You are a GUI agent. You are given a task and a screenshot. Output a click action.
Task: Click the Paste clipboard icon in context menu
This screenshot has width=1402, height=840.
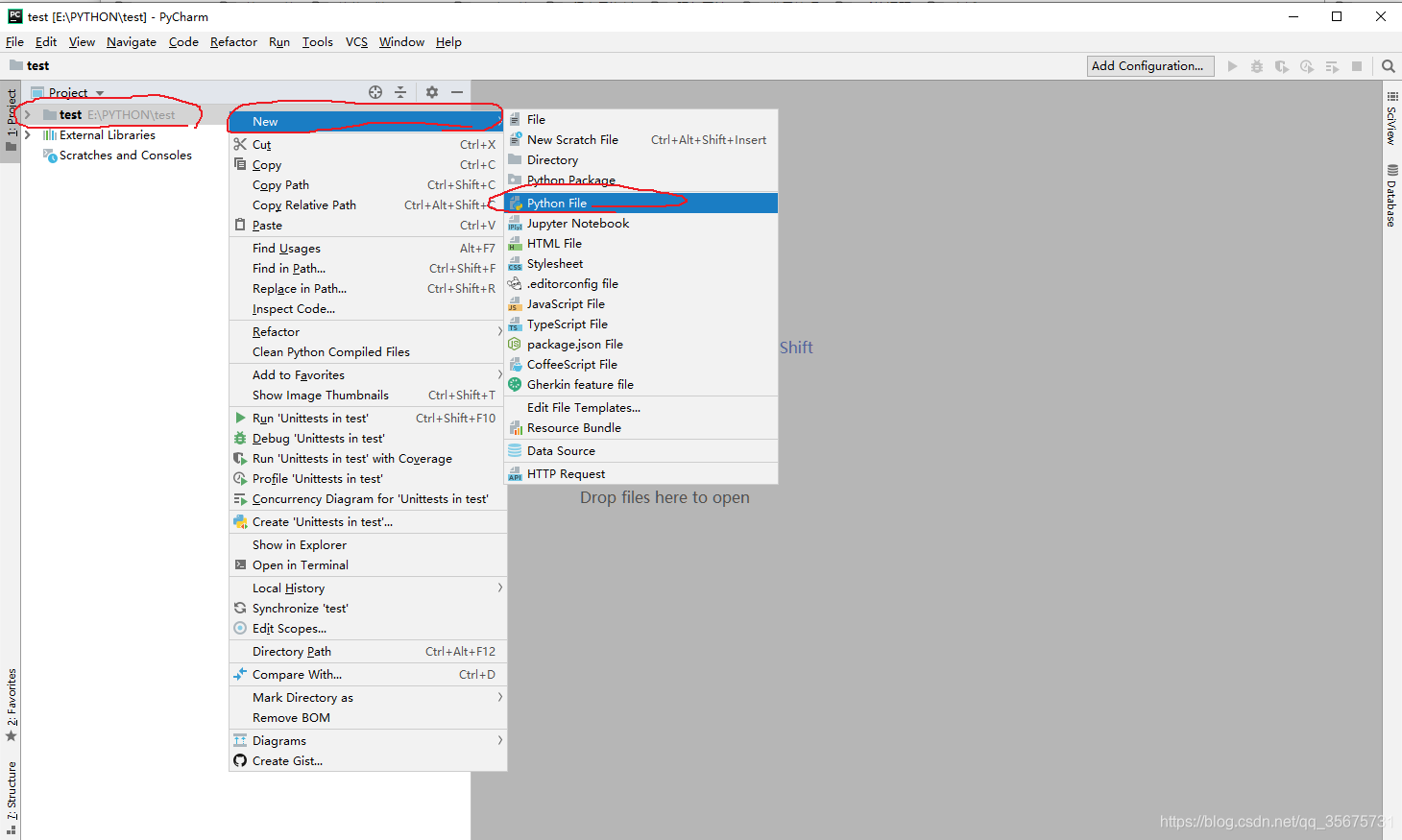pos(240,225)
